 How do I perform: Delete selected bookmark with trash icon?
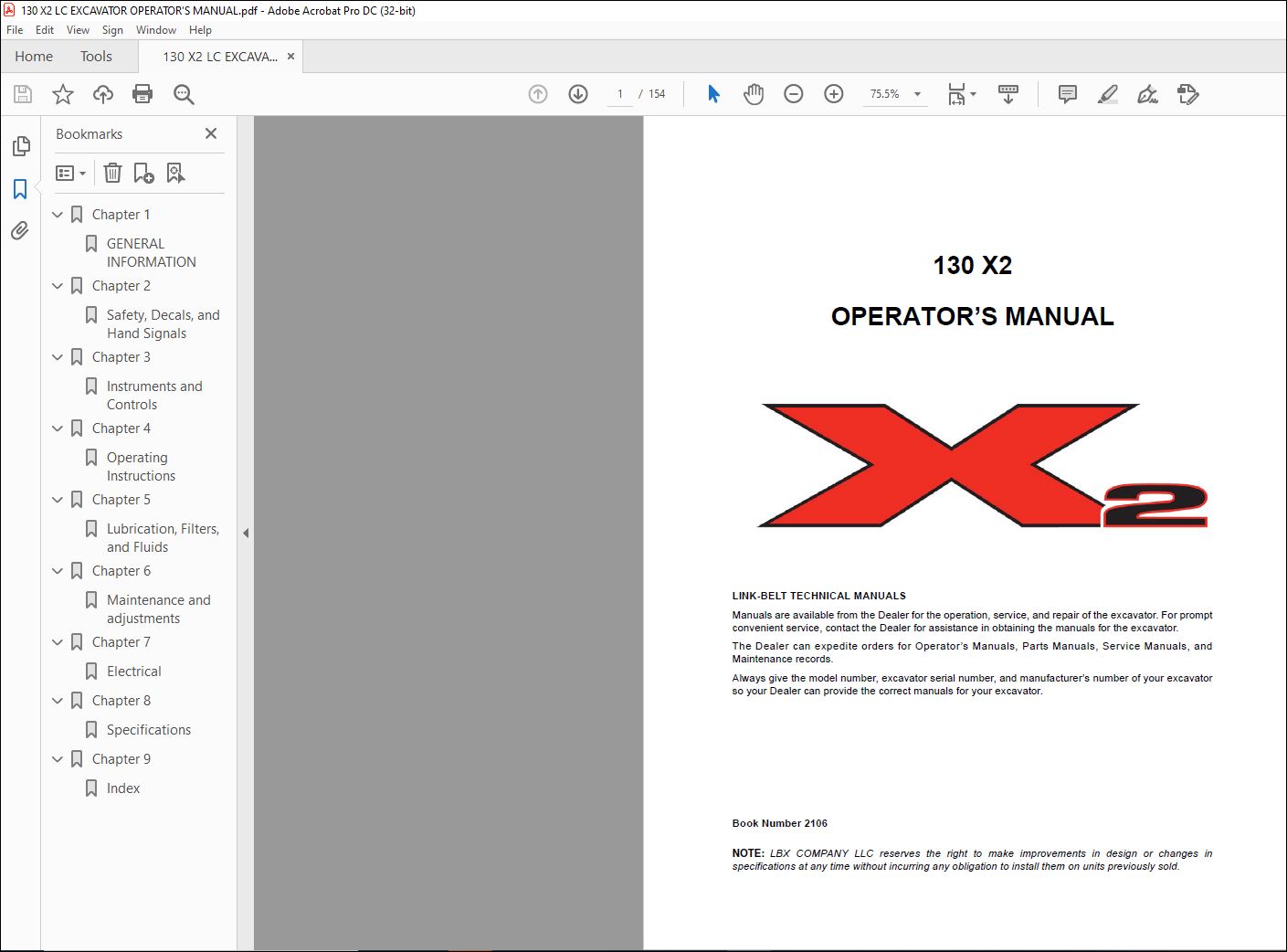click(112, 173)
